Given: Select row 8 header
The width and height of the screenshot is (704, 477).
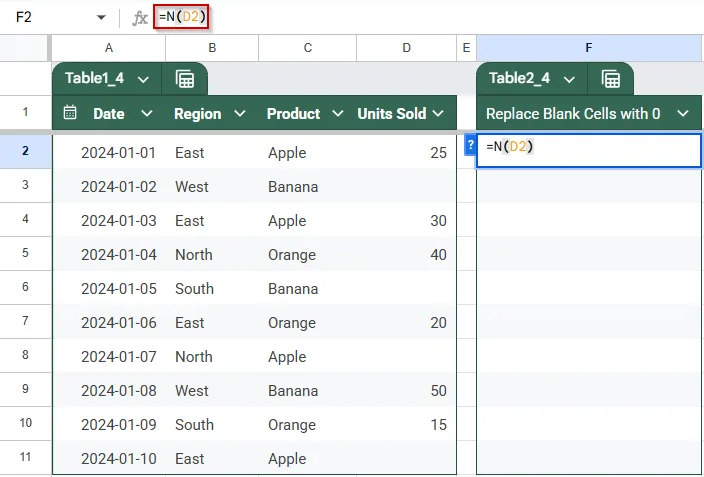Looking at the screenshot, I should [x=26, y=355].
